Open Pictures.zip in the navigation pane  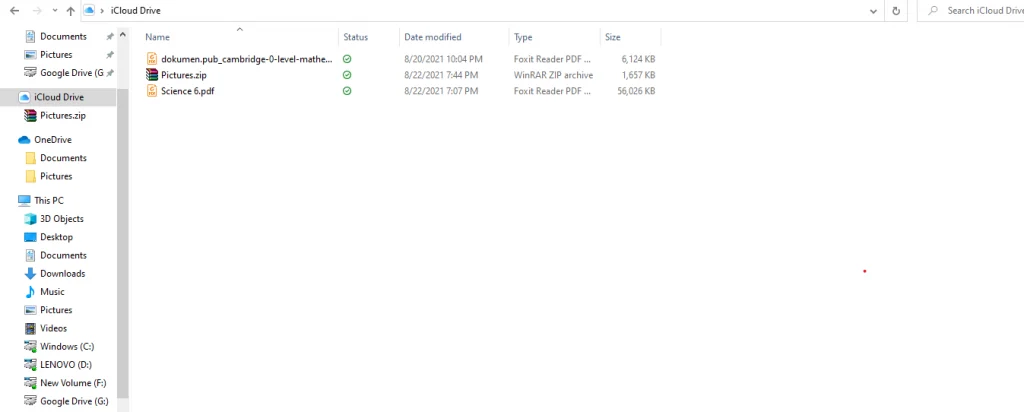point(63,116)
